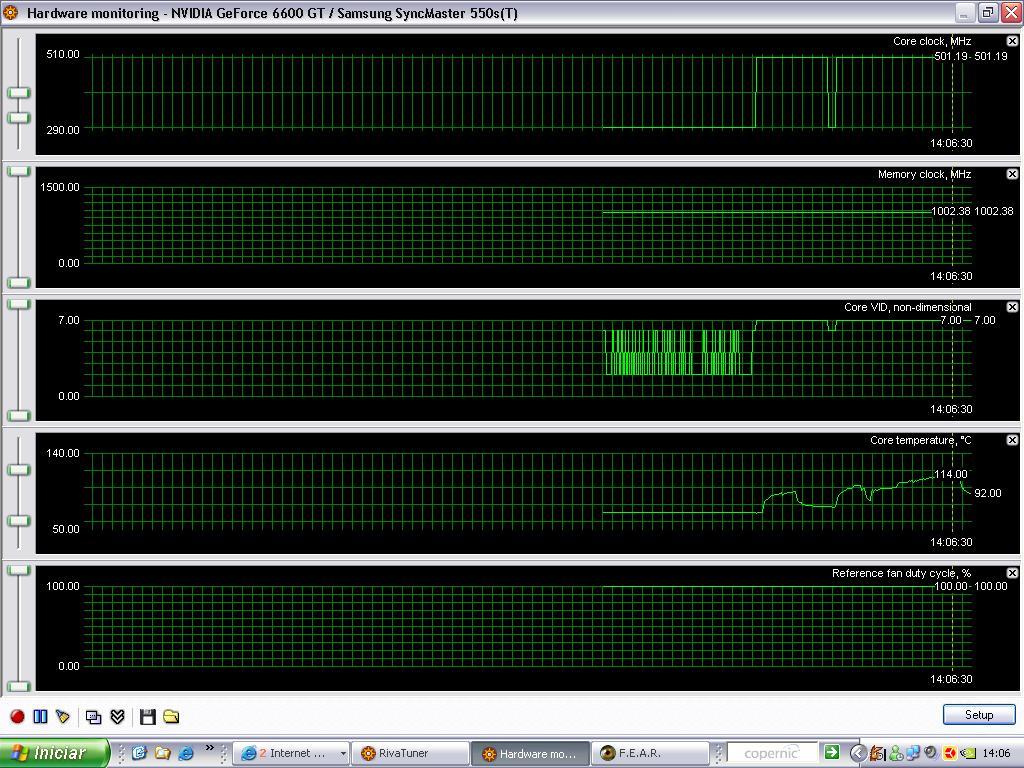
Task: Save the log using the floppy disk icon
Action: click(148, 717)
